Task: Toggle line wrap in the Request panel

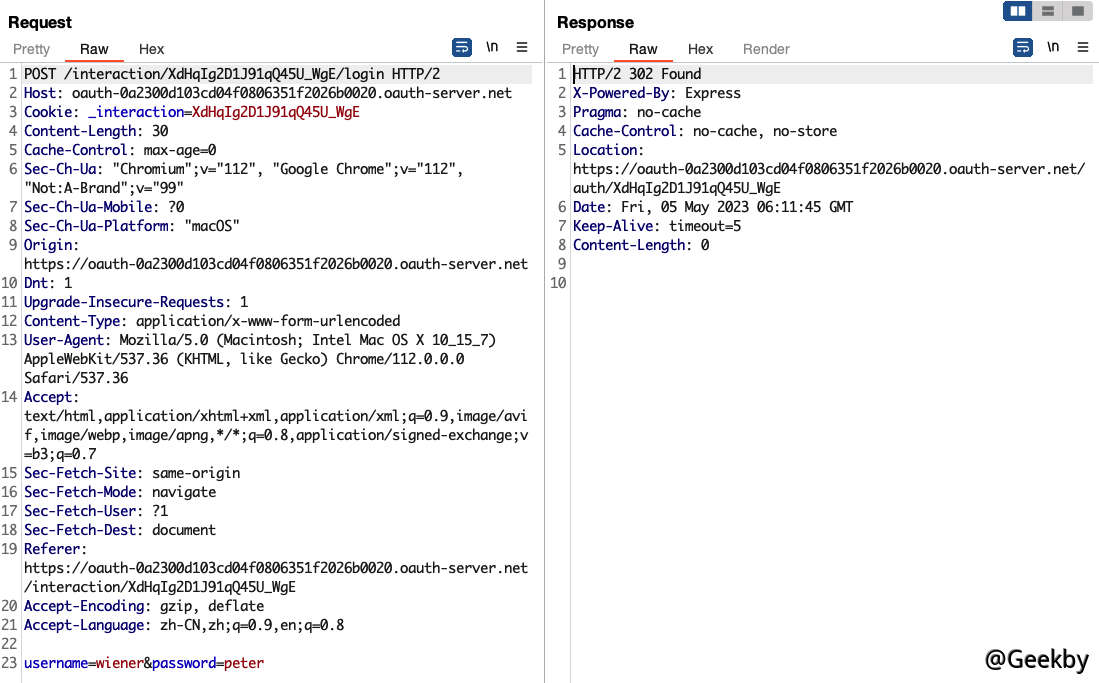Action: pos(462,47)
